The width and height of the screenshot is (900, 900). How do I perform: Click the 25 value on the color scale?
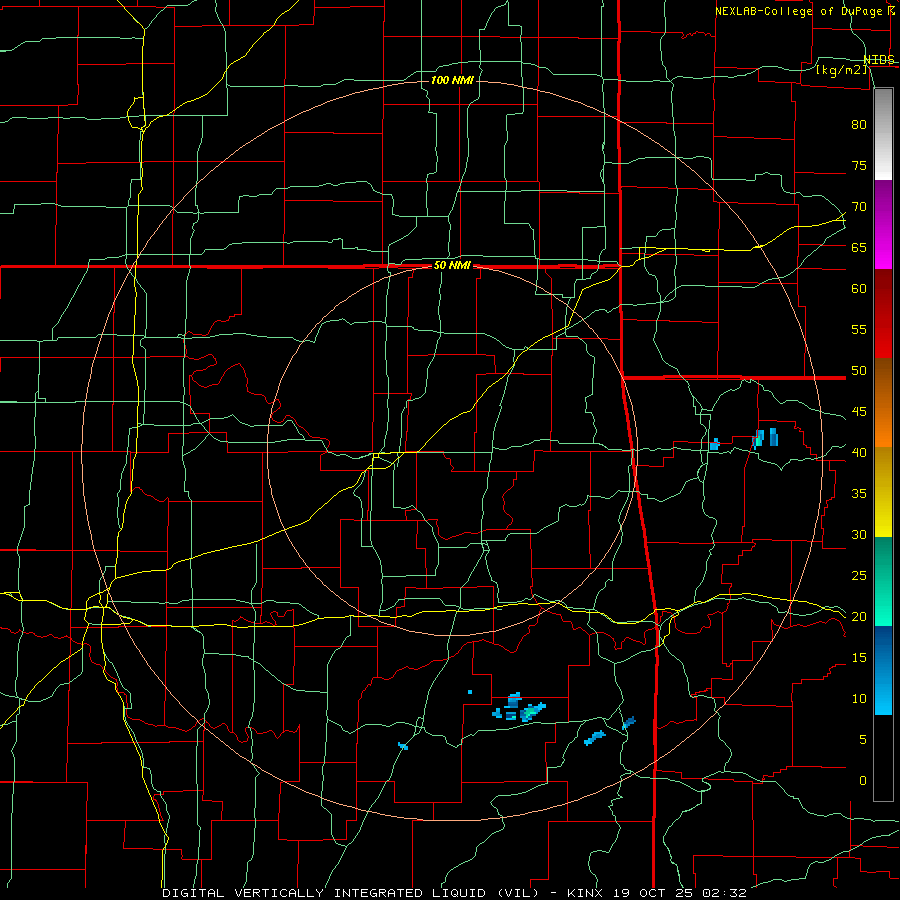coord(859,575)
